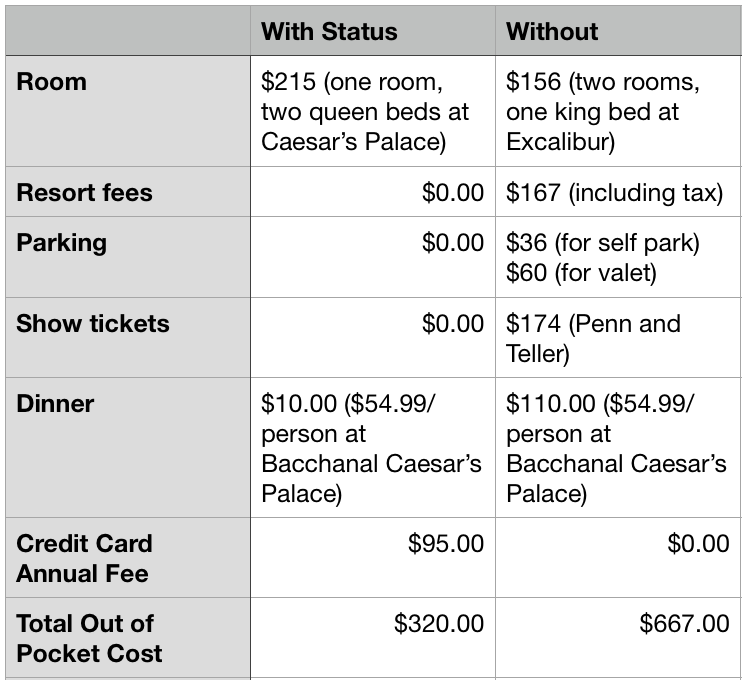
Task: Select the "Parking" row label
Action: coord(61,243)
